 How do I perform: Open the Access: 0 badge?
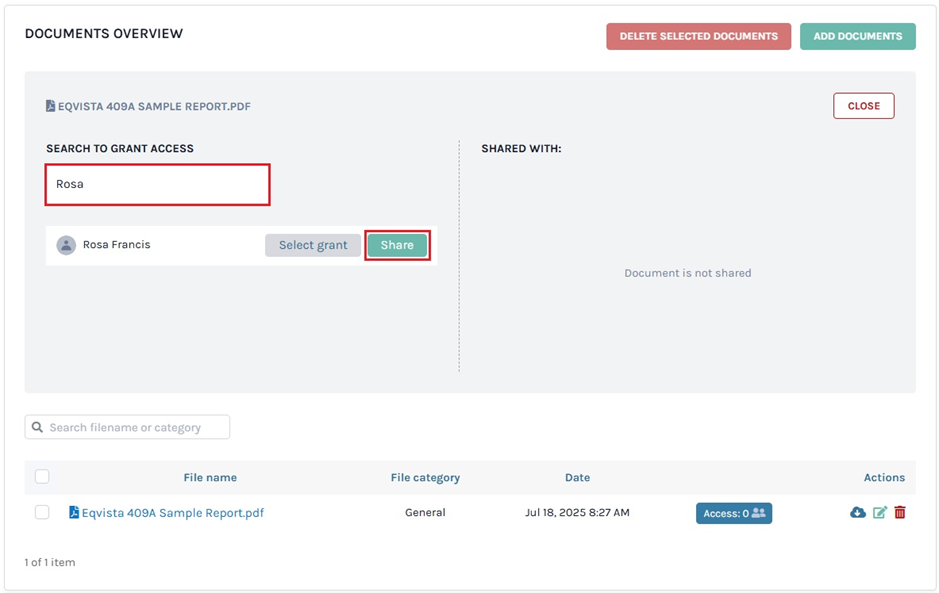click(734, 513)
